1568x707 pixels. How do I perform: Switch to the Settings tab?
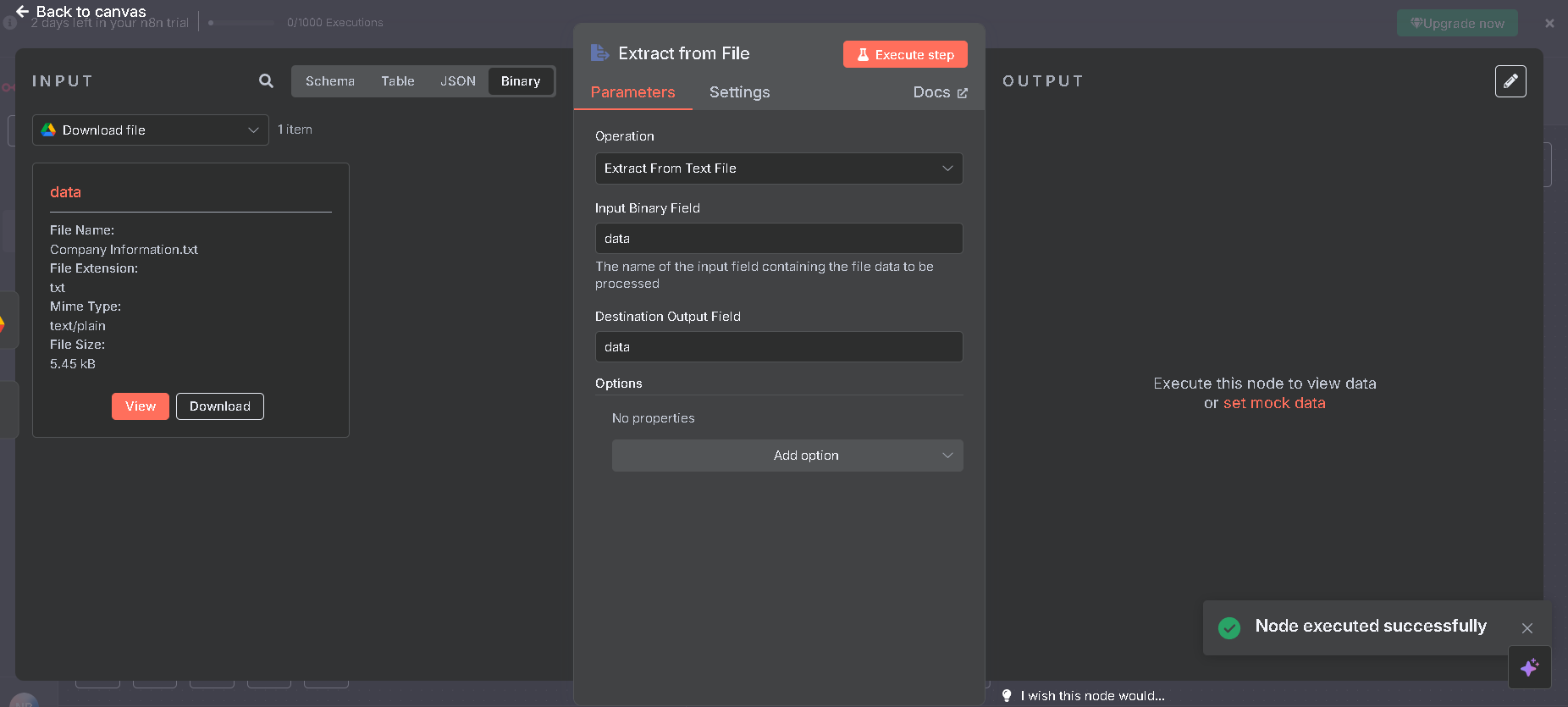pos(739,92)
